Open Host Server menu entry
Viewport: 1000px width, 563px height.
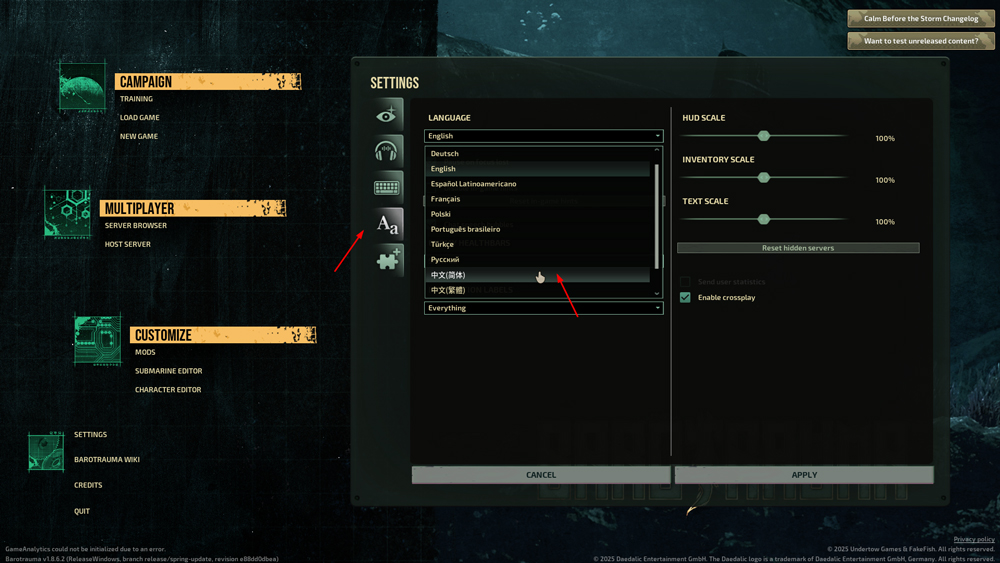coord(128,244)
